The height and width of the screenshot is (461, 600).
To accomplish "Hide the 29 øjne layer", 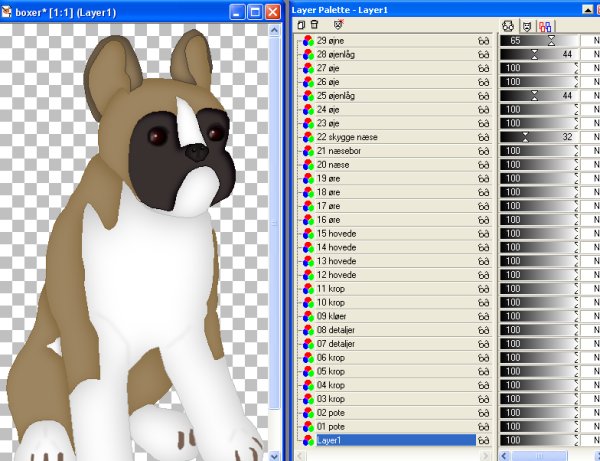I will tap(484, 40).
